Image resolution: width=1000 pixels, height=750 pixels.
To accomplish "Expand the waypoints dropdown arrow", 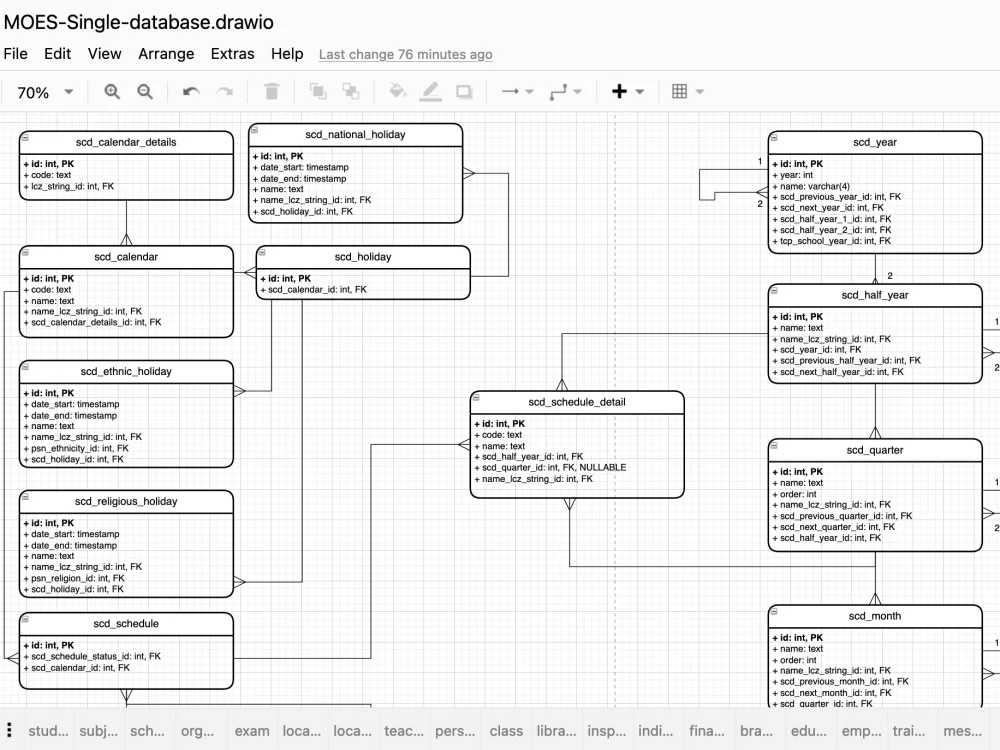I will click(578, 92).
